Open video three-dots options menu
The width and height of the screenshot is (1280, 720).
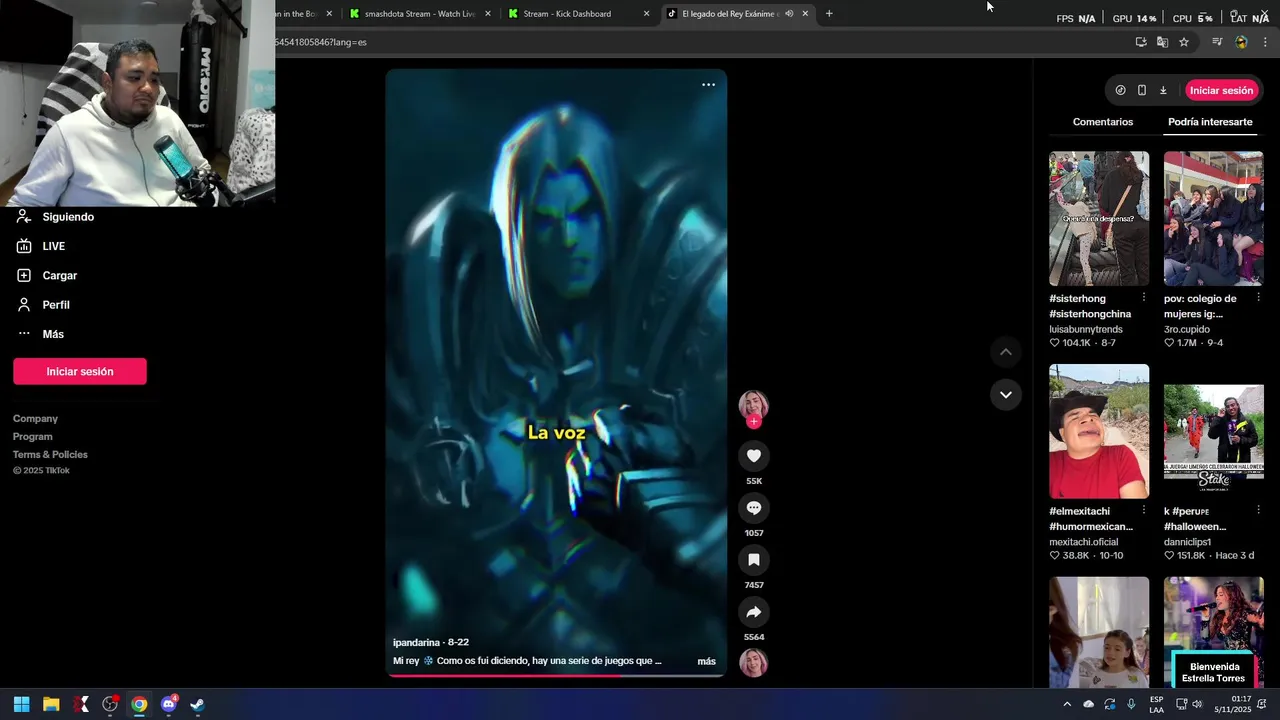tap(708, 85)
